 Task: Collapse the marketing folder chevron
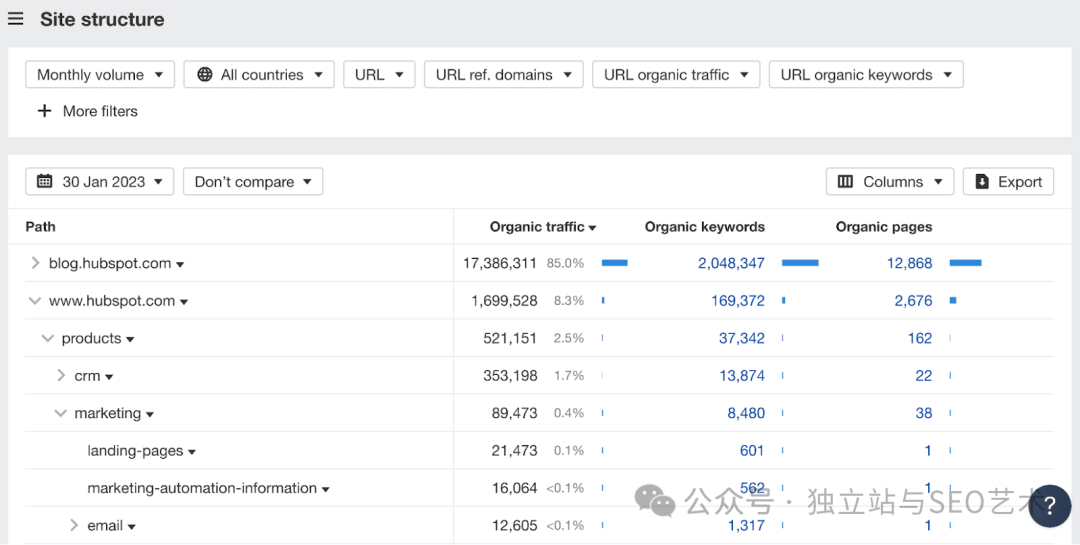pyautogui.click(x=61, y=413)
